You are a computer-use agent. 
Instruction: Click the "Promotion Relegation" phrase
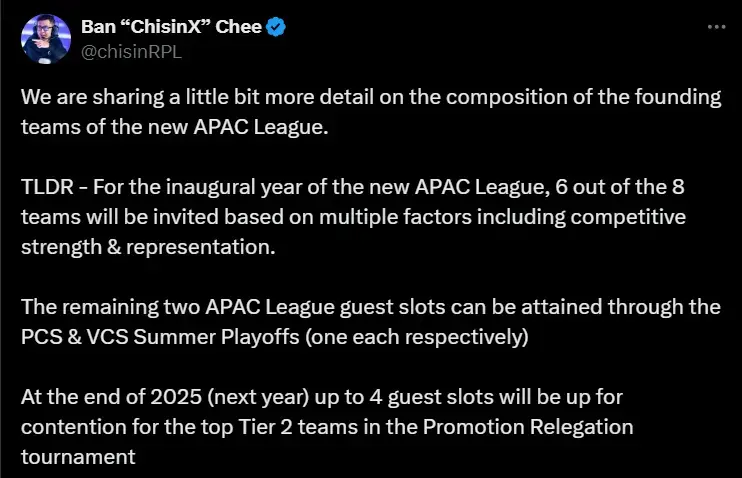click(528, 427)
